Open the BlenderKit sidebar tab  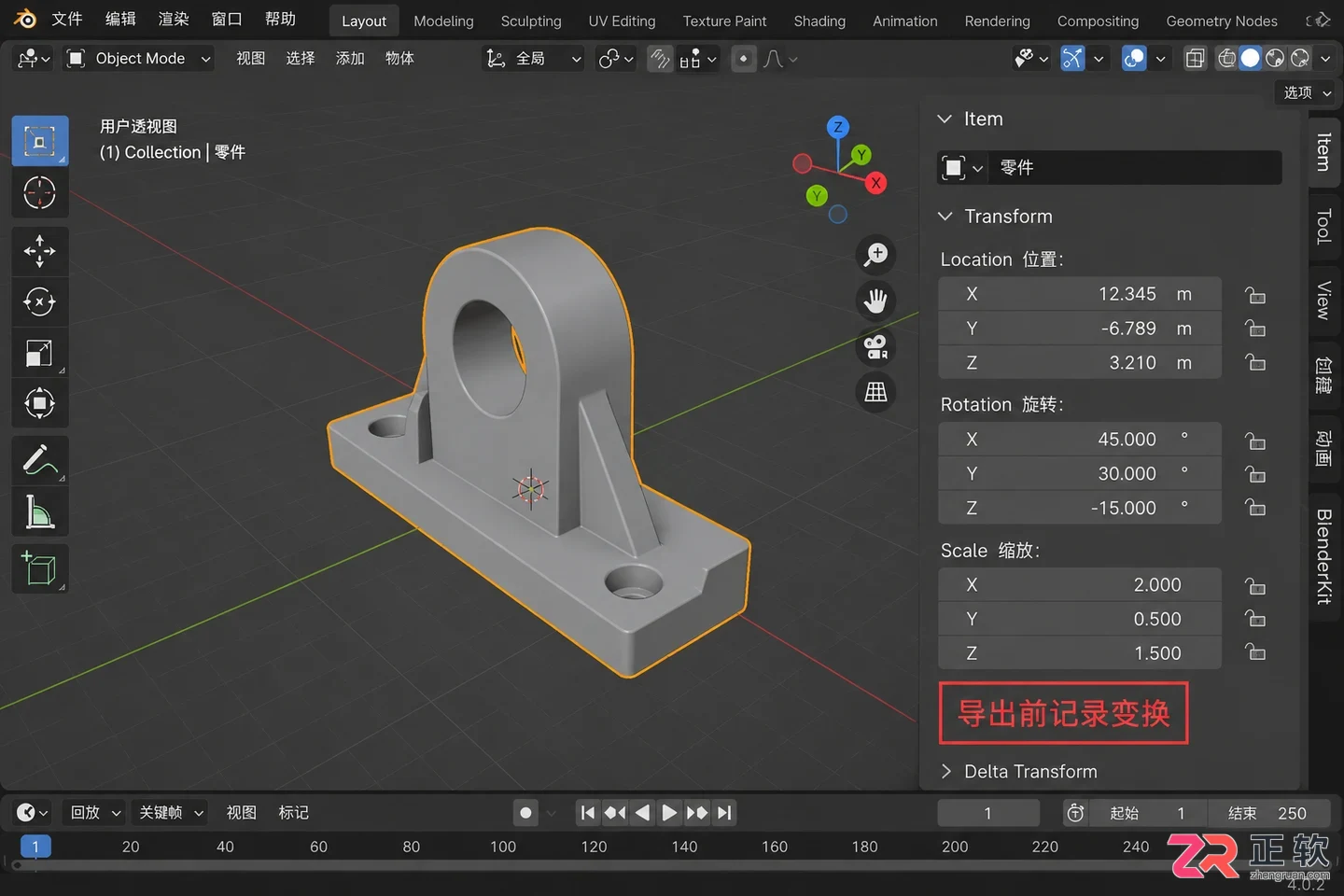tap(1323, 557)
